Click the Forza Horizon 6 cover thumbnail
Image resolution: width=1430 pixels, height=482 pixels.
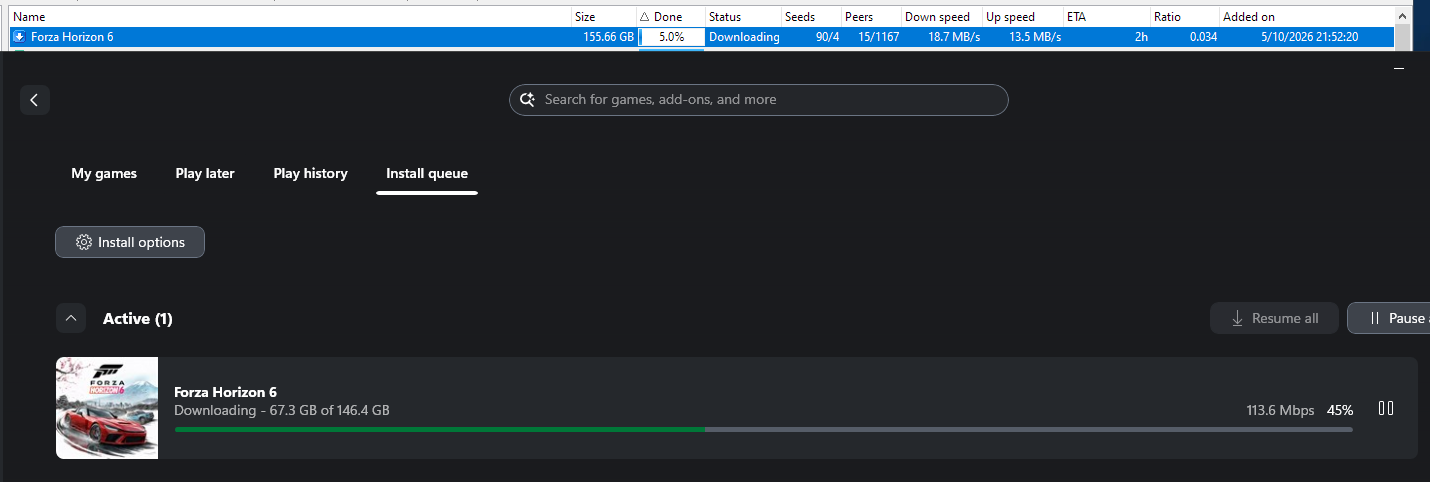coord(107,408)
